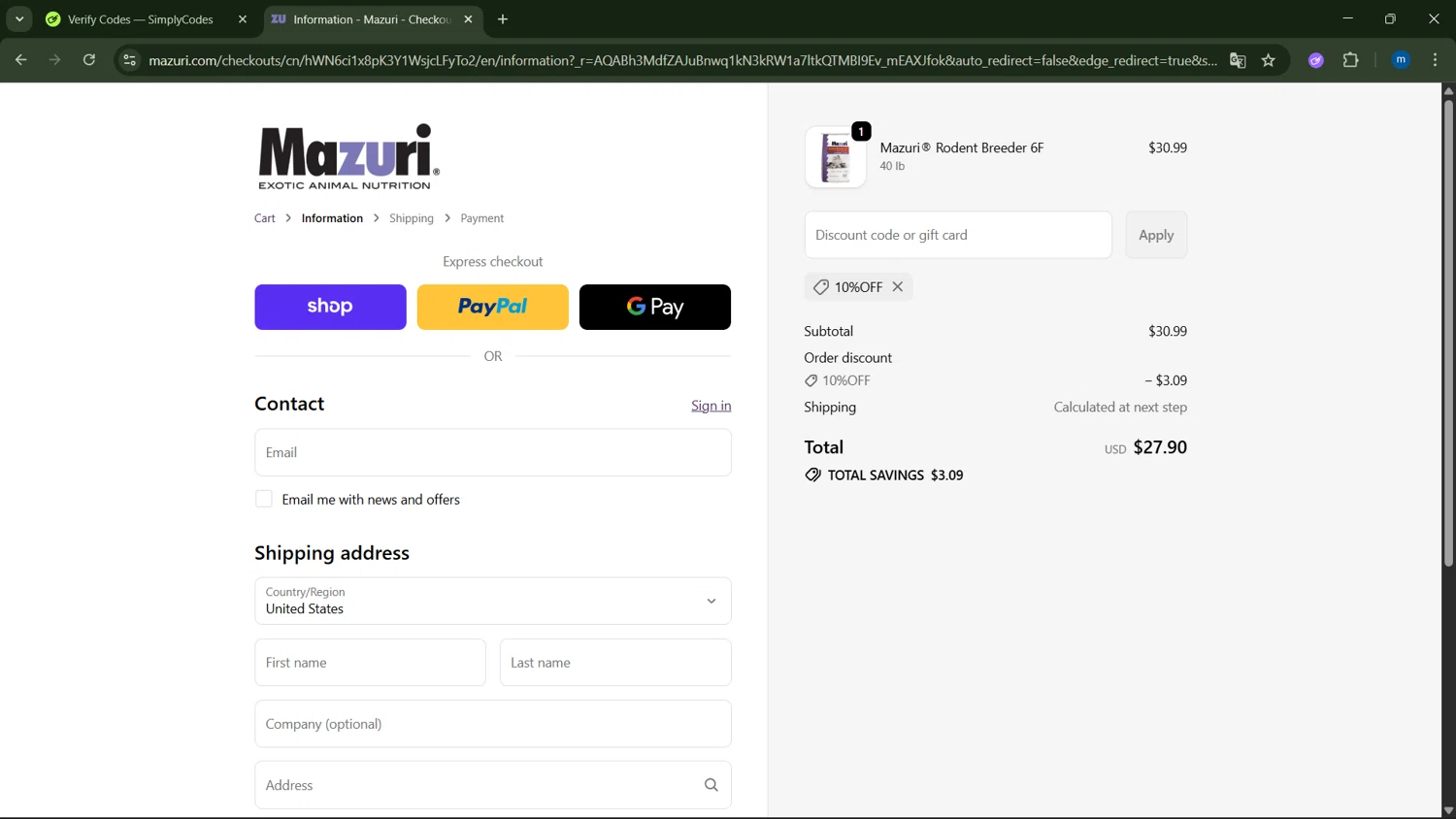Go back to previous page
The width and height of the screenshot is (1456, 819).
tap(20, 60)
